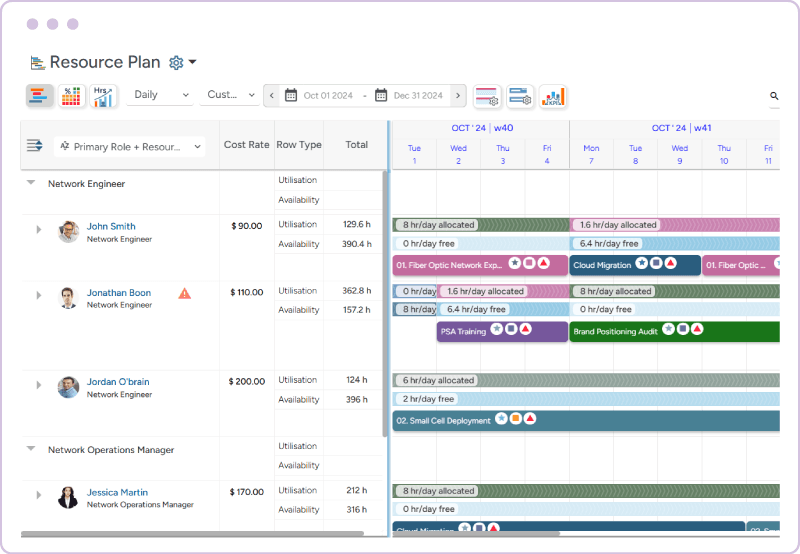Screen dimensions: 800x554
Task: Collapse the Network Engineer group
Action: (x=31, y=182)
